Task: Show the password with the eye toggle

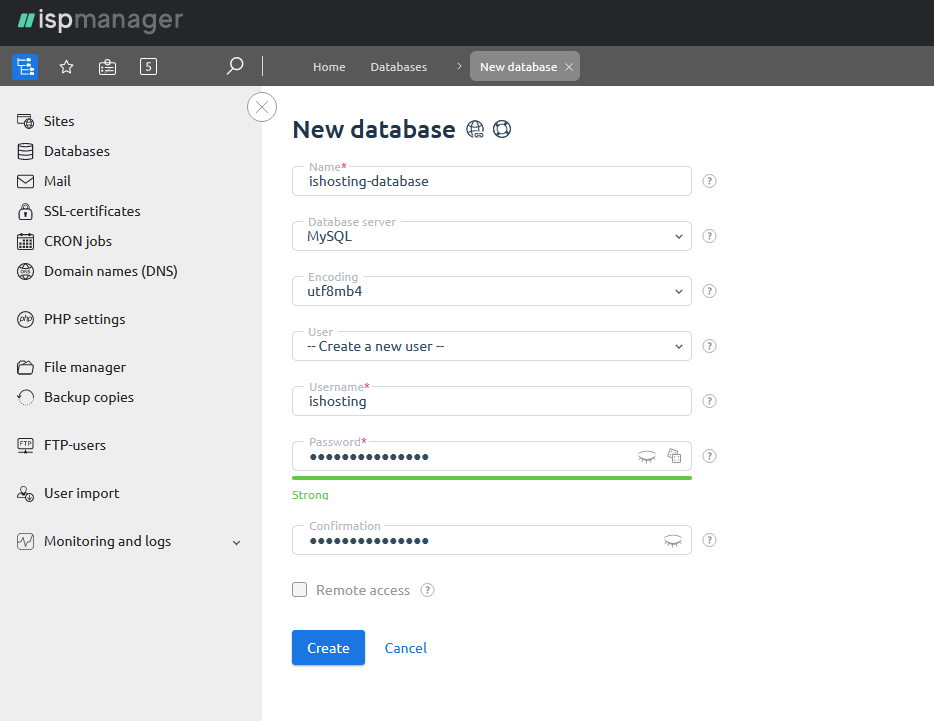Action: [646, 455]
